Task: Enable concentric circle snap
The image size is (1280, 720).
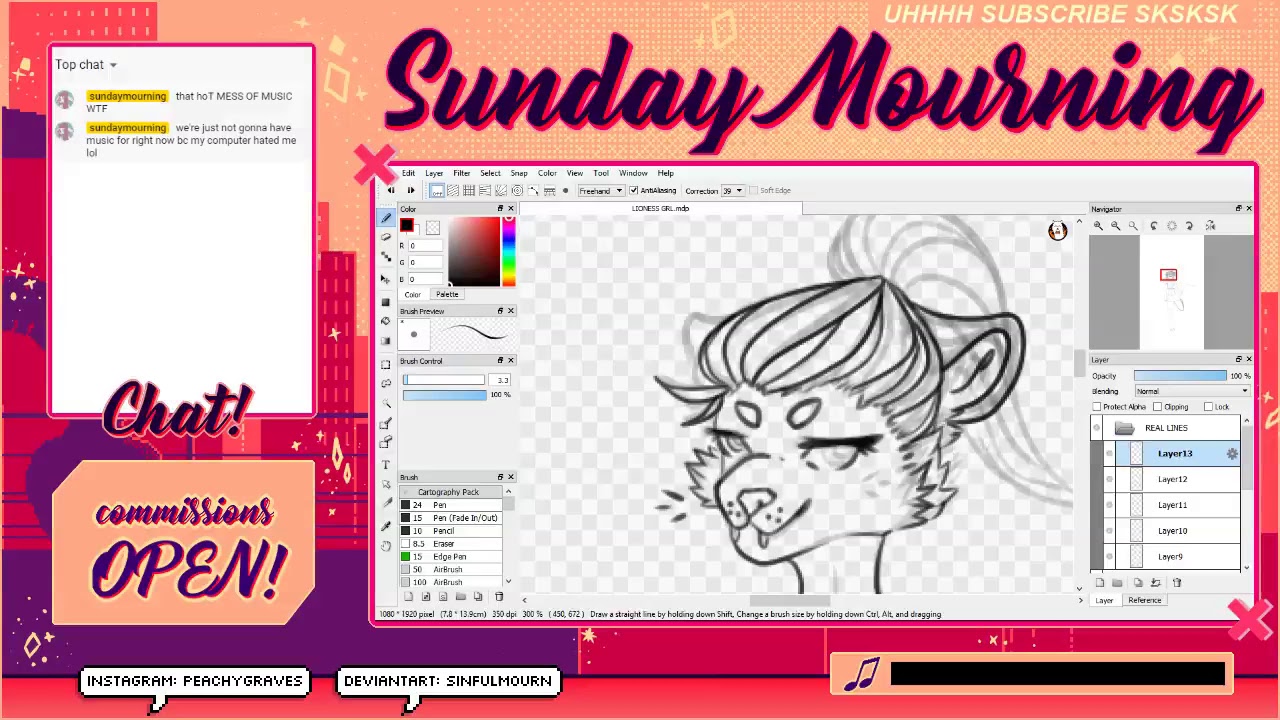Action: click(x=517, y=190)
